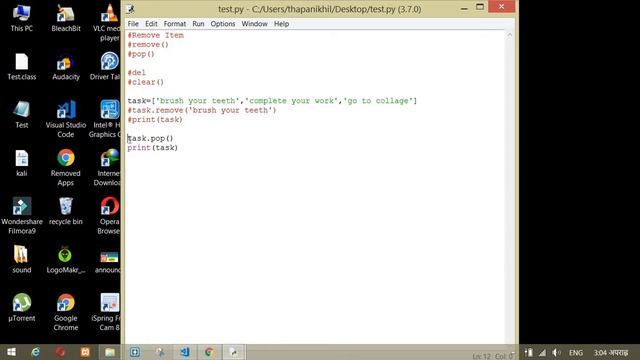Open the blue square app in taskbar
This screenshot has height=360, width=640.
[x=135, y=352]
